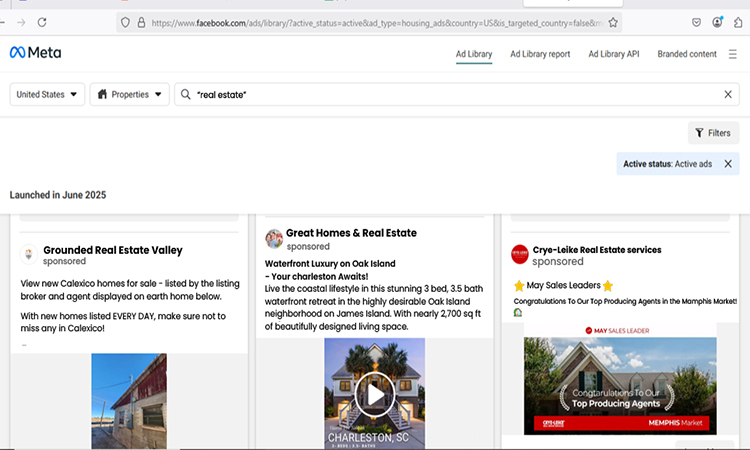Click the Great Homes & Real Estate avatar

click(x=274, y=239)
